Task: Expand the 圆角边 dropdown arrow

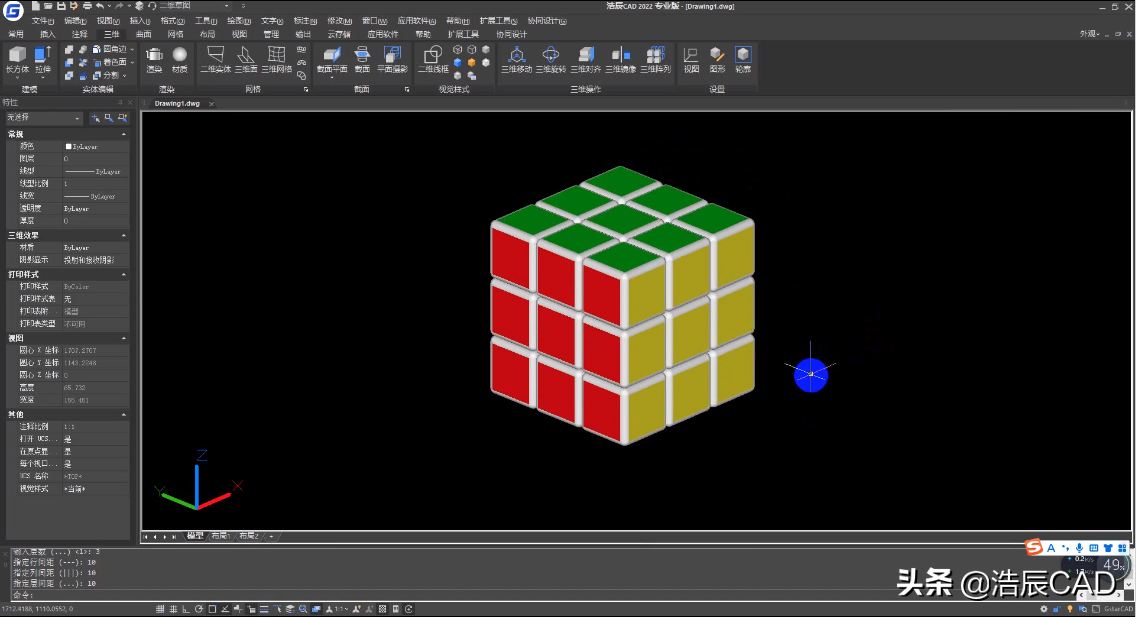Action: tap(132, 49)
